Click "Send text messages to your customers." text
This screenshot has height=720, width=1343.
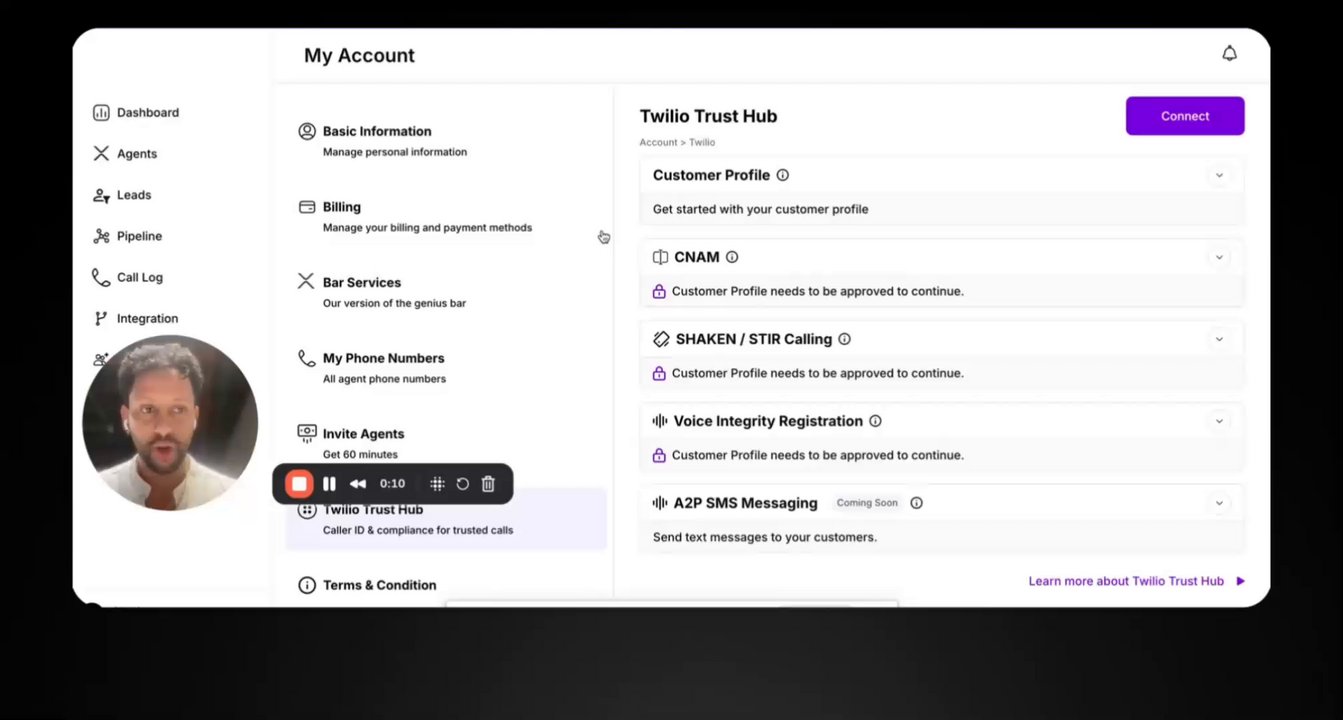tap(765, 537)
